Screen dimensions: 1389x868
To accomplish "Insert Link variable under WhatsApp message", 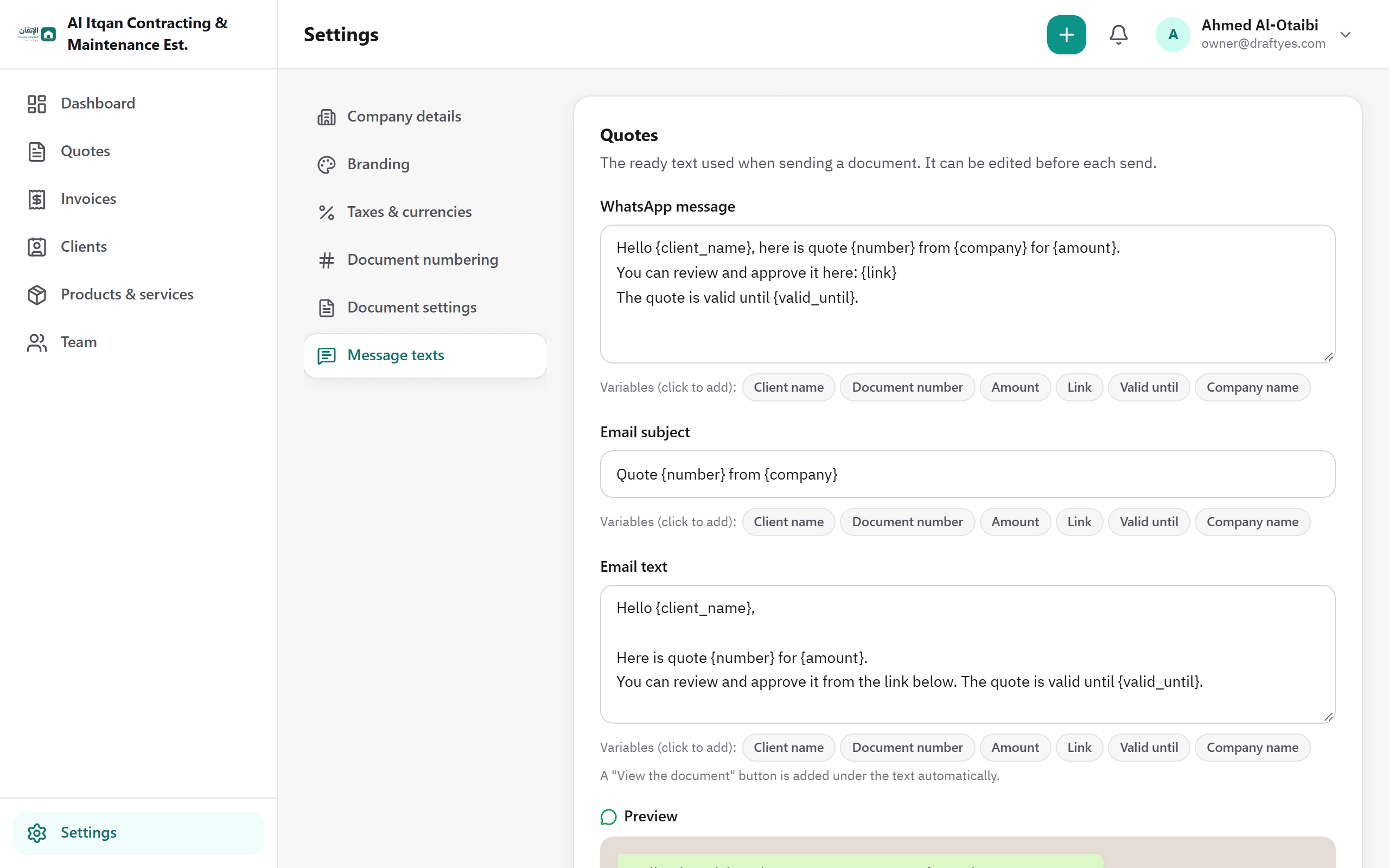I will tap(1079, 387).
